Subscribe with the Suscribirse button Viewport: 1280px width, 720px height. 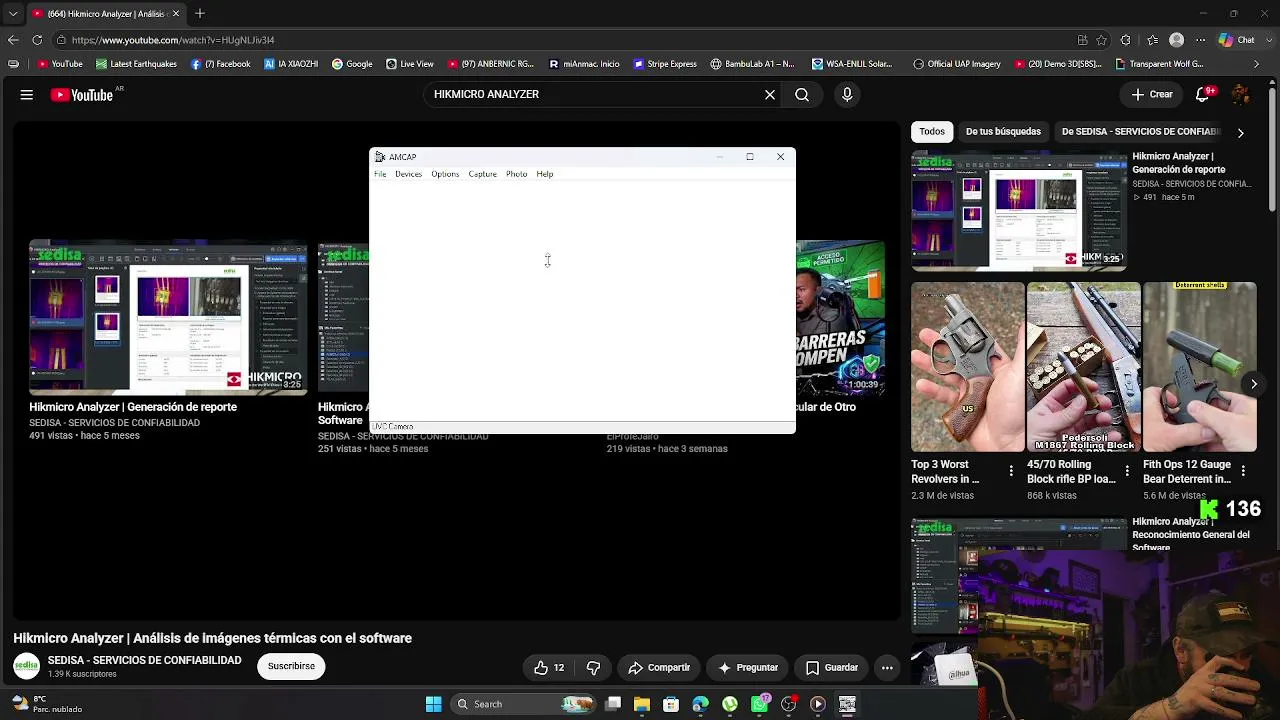click(291, 666)
